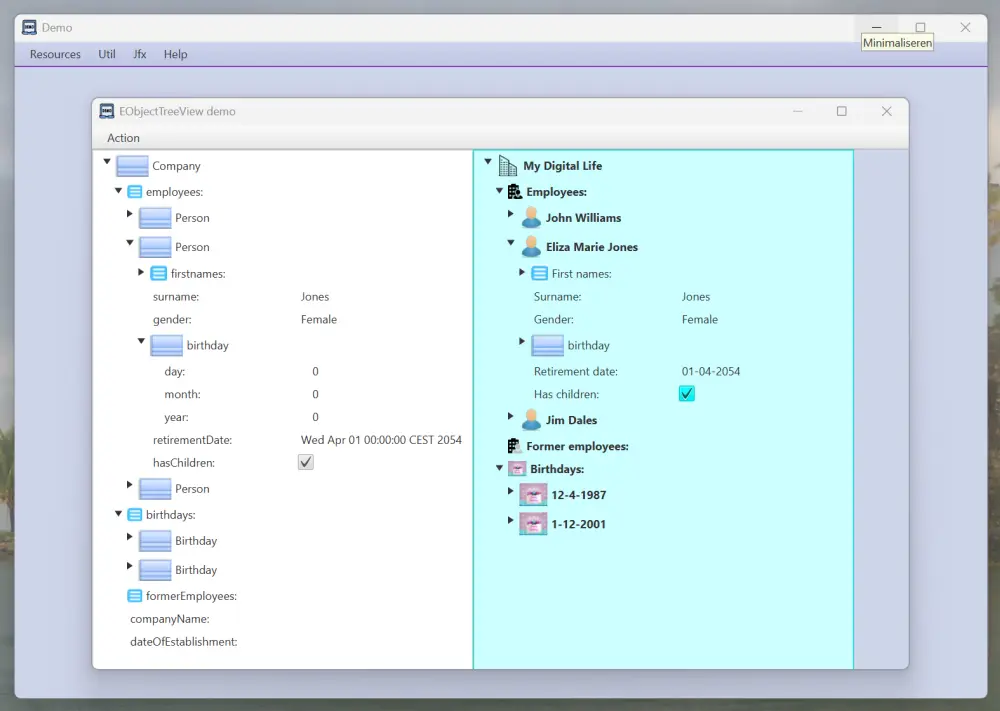Click the building icon beside My Digital Life
This screenshot has width=1000, height=711.
point(508,166)
